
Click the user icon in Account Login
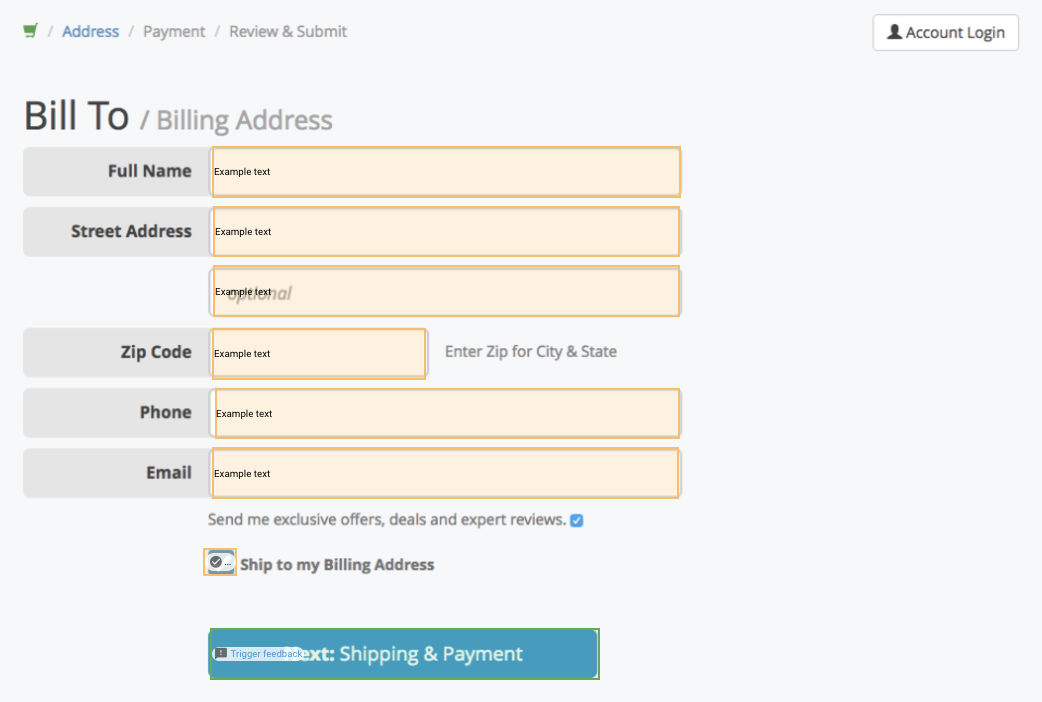coord(894,32)
